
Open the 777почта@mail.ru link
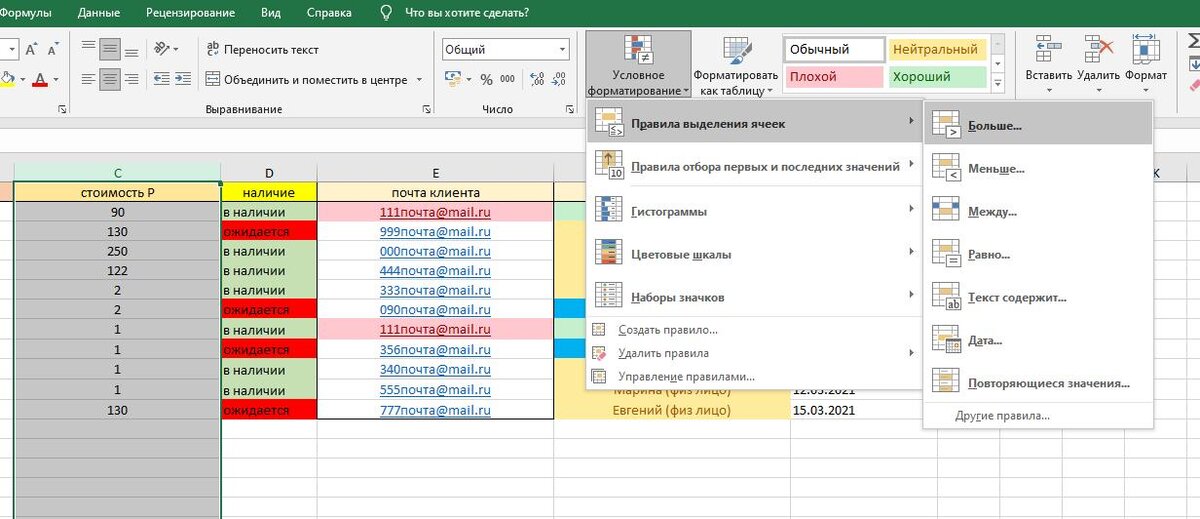point(435,410)
